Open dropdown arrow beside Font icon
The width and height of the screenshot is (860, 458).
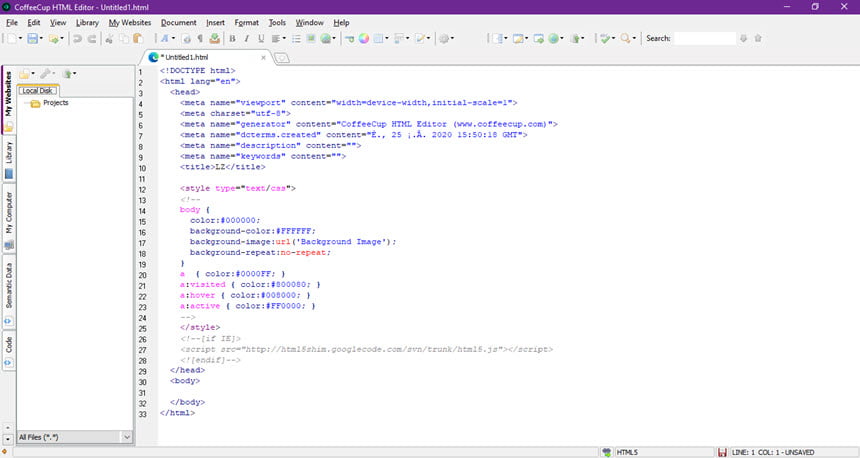pyautogui.click(x=173, y=38)
